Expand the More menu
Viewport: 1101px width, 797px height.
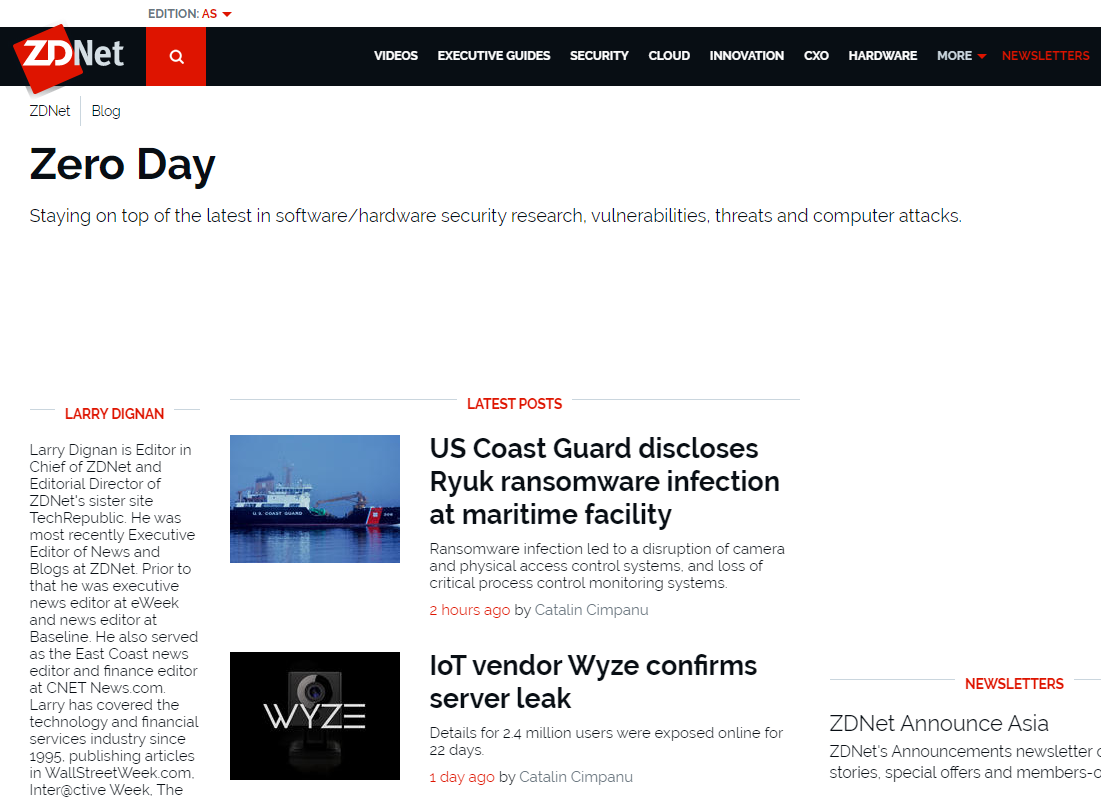click(961, 55)
